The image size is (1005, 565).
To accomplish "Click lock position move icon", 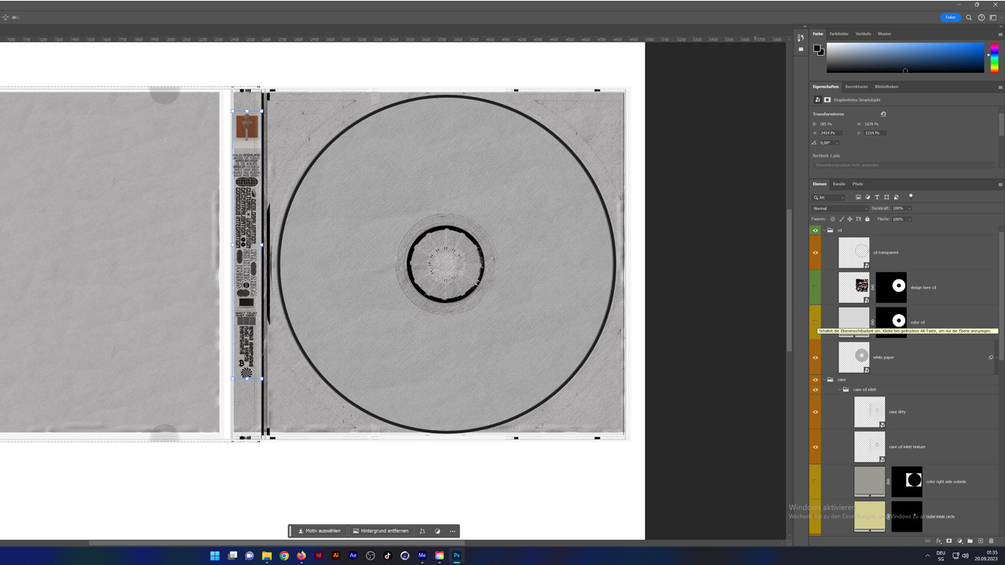I will tap(850, 219).
